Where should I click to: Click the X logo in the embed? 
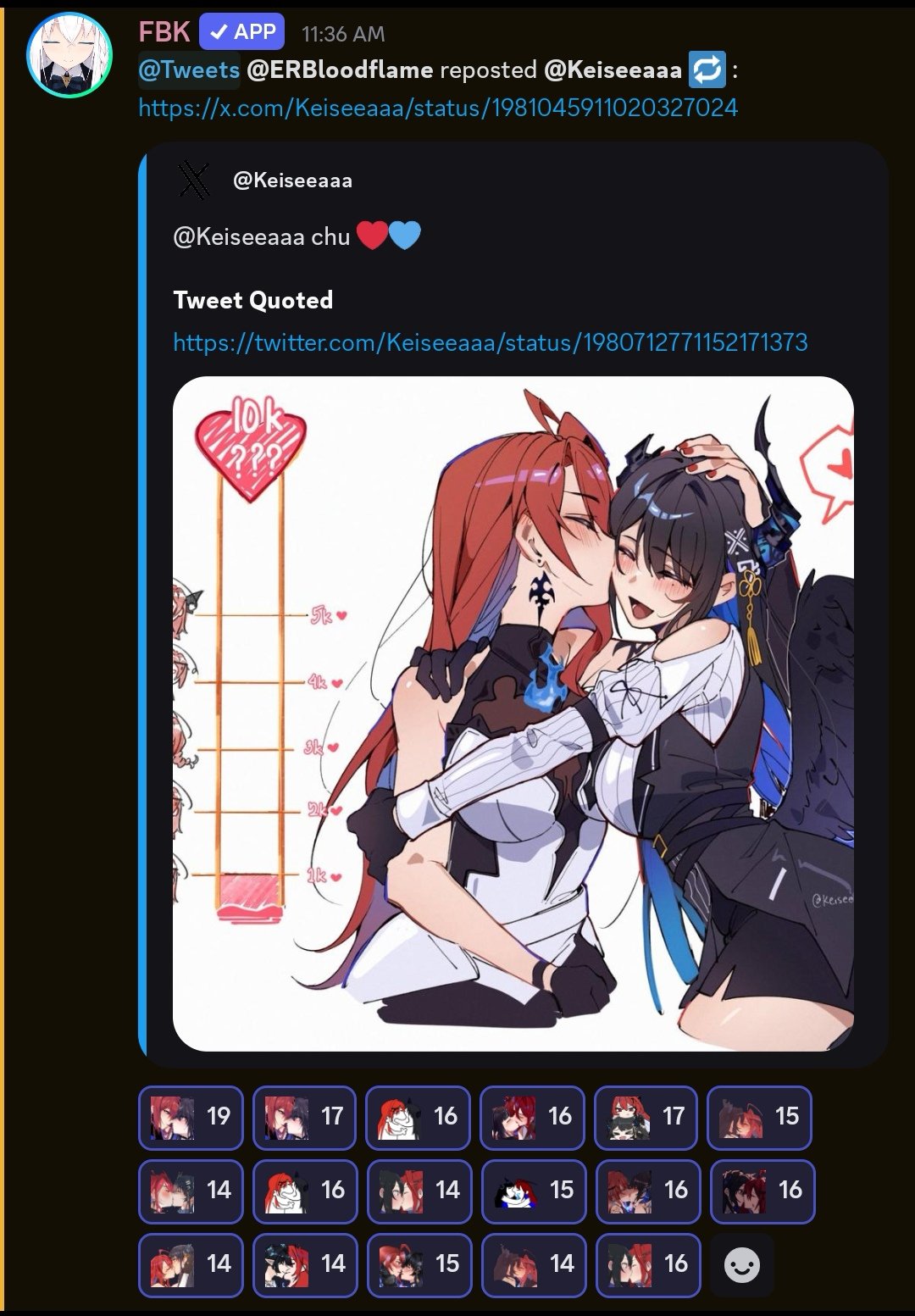pyautogui.click(x=194, y=180)
